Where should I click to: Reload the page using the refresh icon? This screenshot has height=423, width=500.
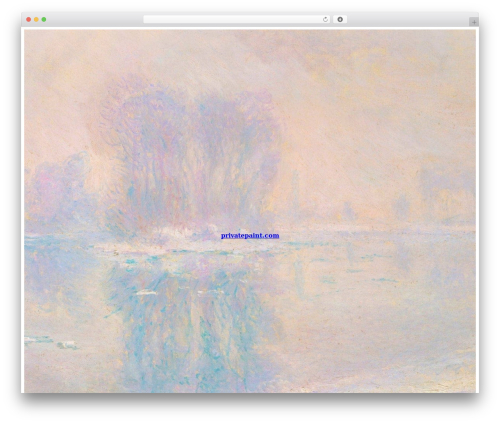326,20
